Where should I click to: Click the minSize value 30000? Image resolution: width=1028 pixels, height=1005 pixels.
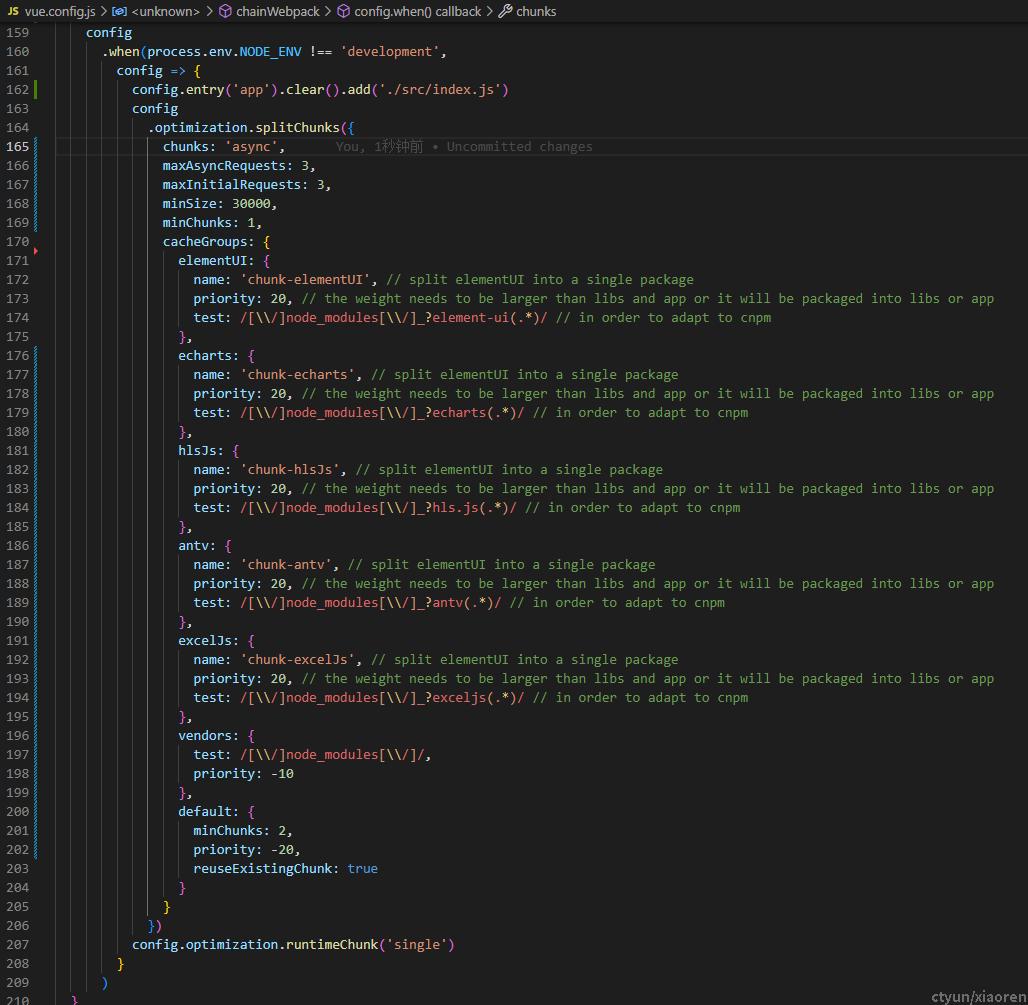[x=251, y=203]
